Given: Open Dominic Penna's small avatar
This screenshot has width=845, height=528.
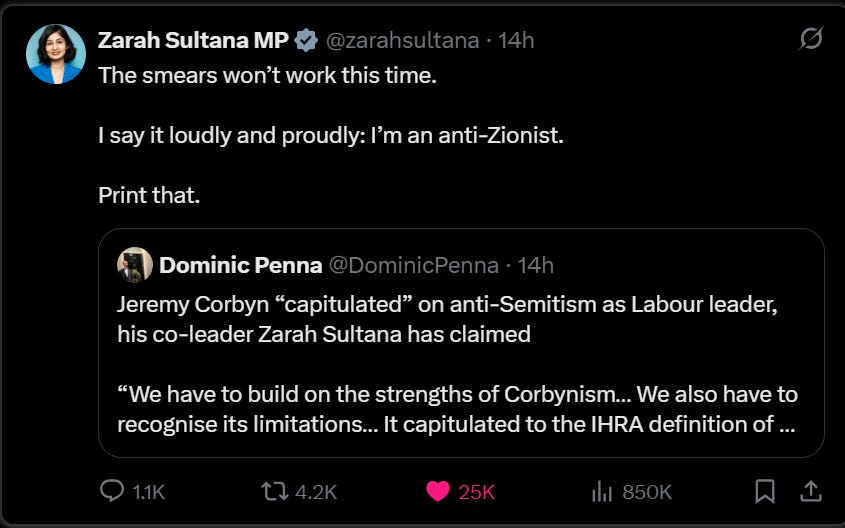Looking at the screenshot, I should coord(135,265).
